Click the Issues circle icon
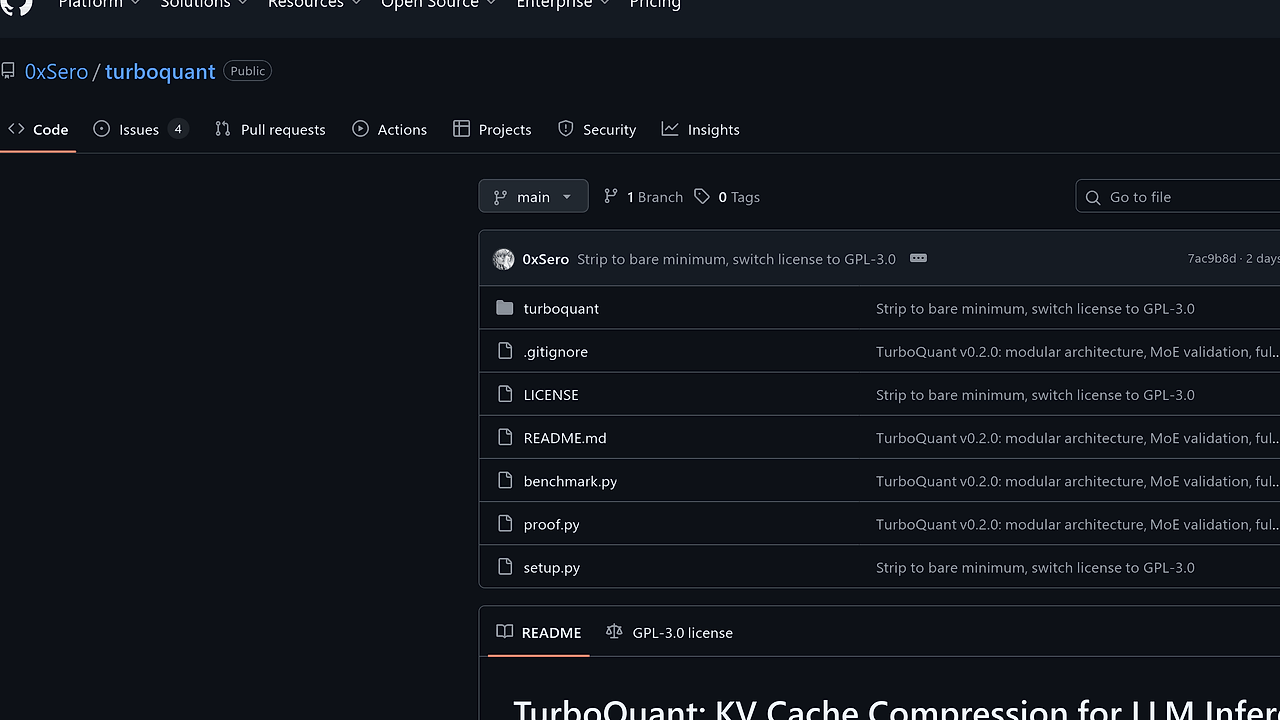The image size is (1280, 720). click(101, 129)
